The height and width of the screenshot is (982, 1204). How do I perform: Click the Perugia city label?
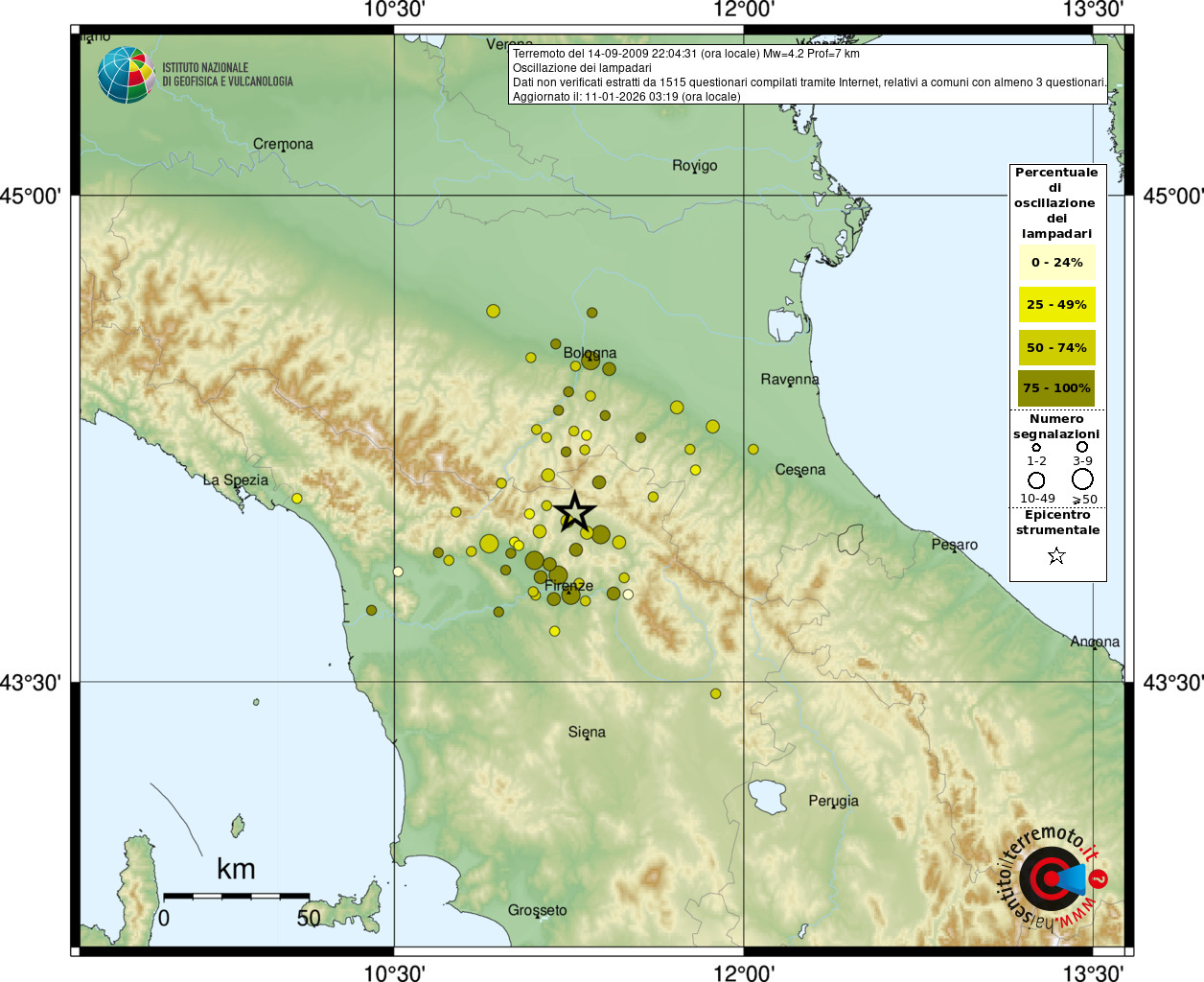point(833,801)
